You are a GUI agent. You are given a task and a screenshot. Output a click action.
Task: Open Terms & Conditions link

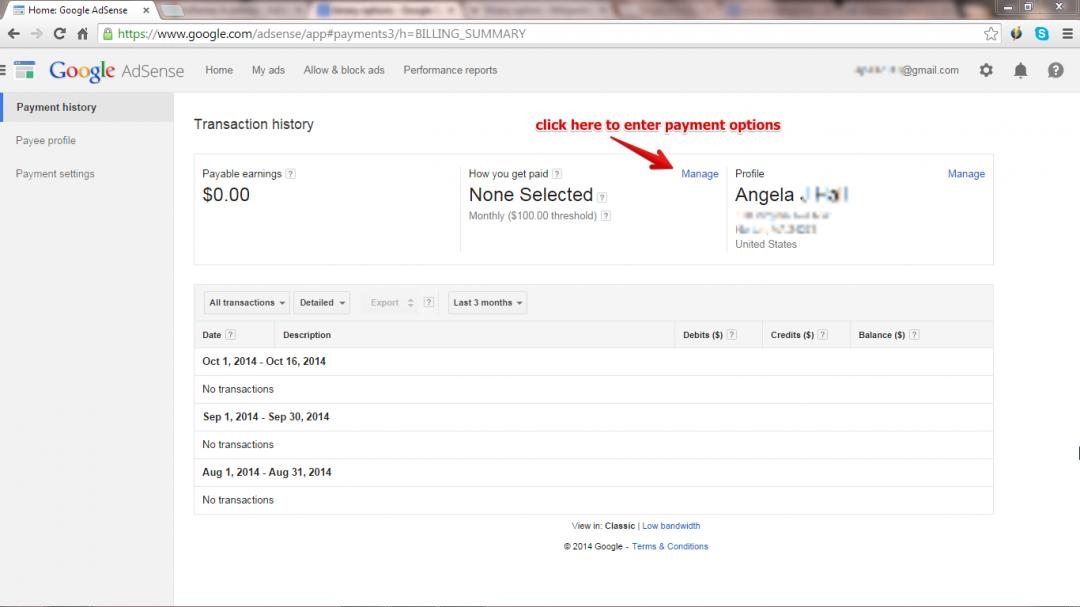pyautogui.click(x=669, y=546)
